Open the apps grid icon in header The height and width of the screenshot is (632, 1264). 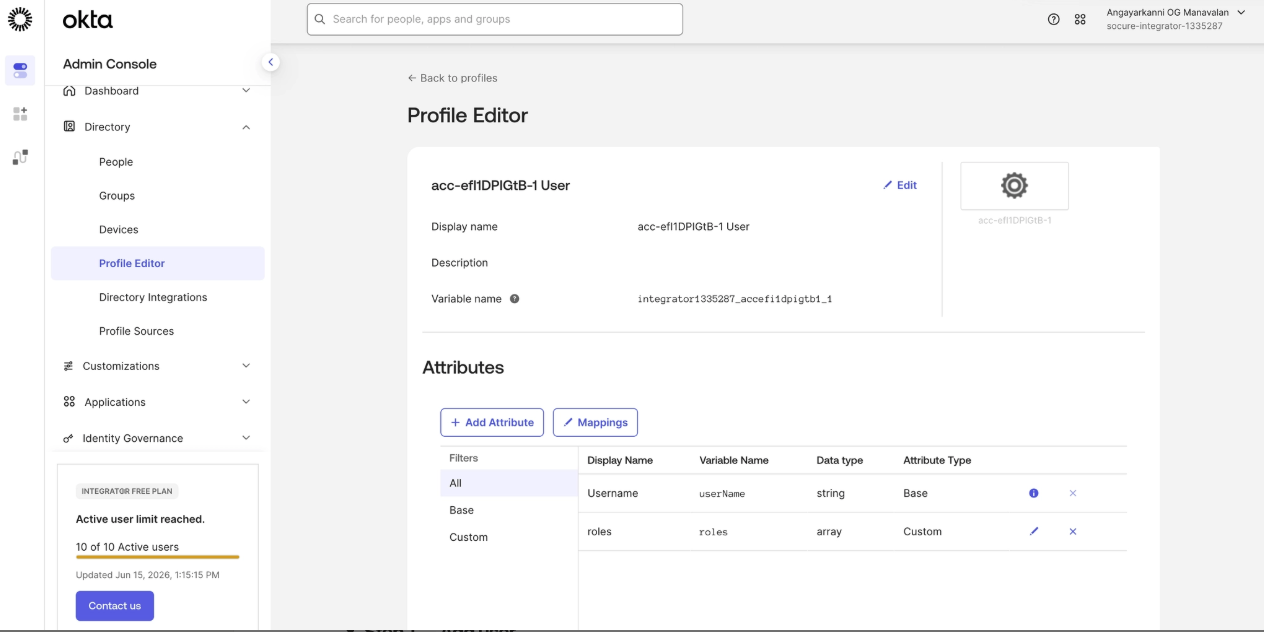1080,19
